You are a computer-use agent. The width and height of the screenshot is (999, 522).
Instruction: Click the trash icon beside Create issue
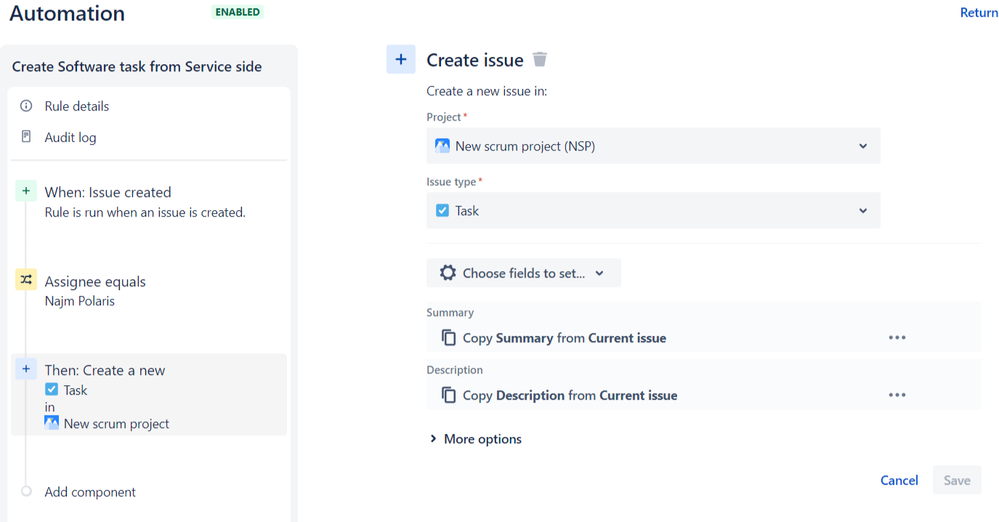point(540,60)
